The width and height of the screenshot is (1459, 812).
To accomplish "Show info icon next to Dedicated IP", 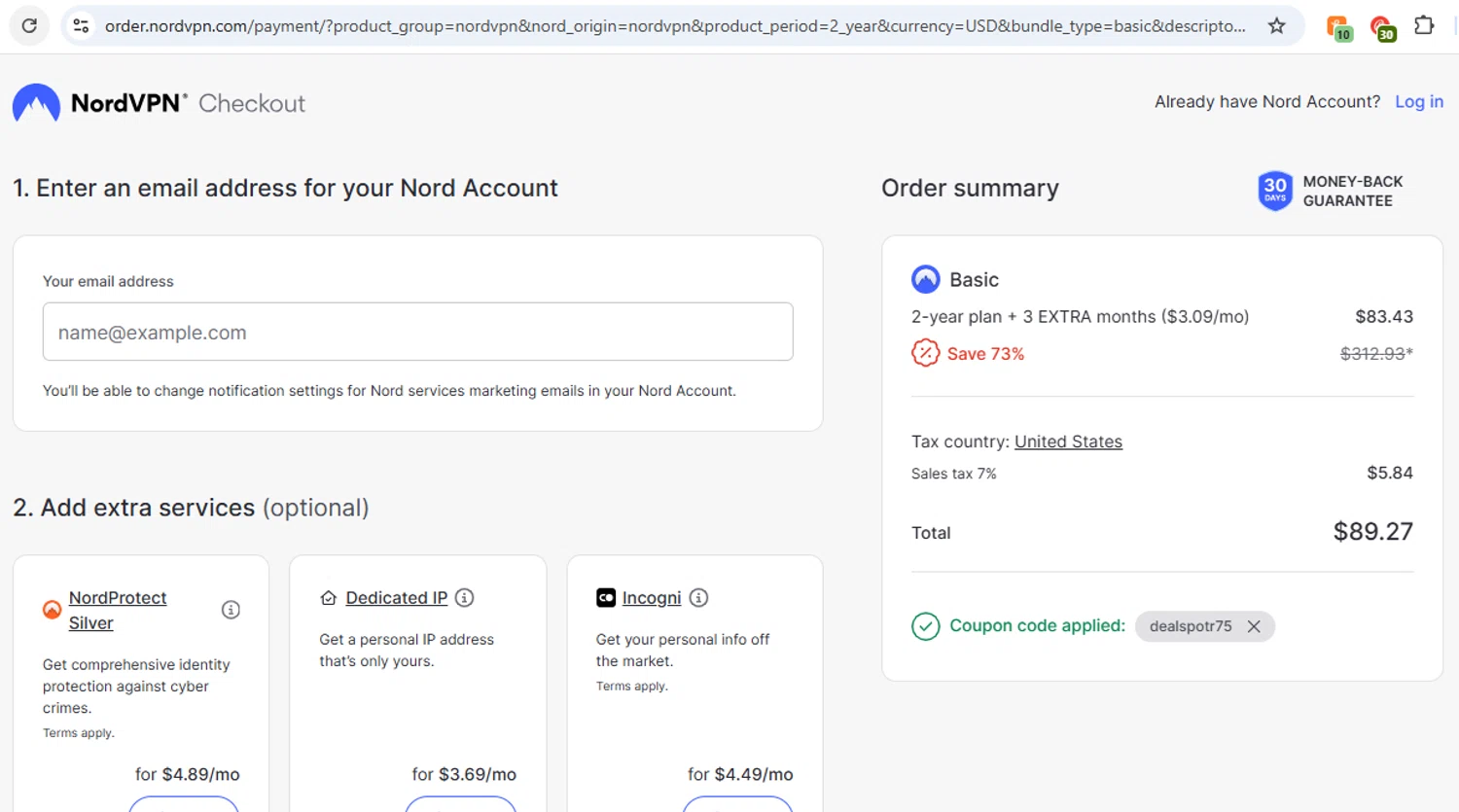I will click(x=465, y=598).
